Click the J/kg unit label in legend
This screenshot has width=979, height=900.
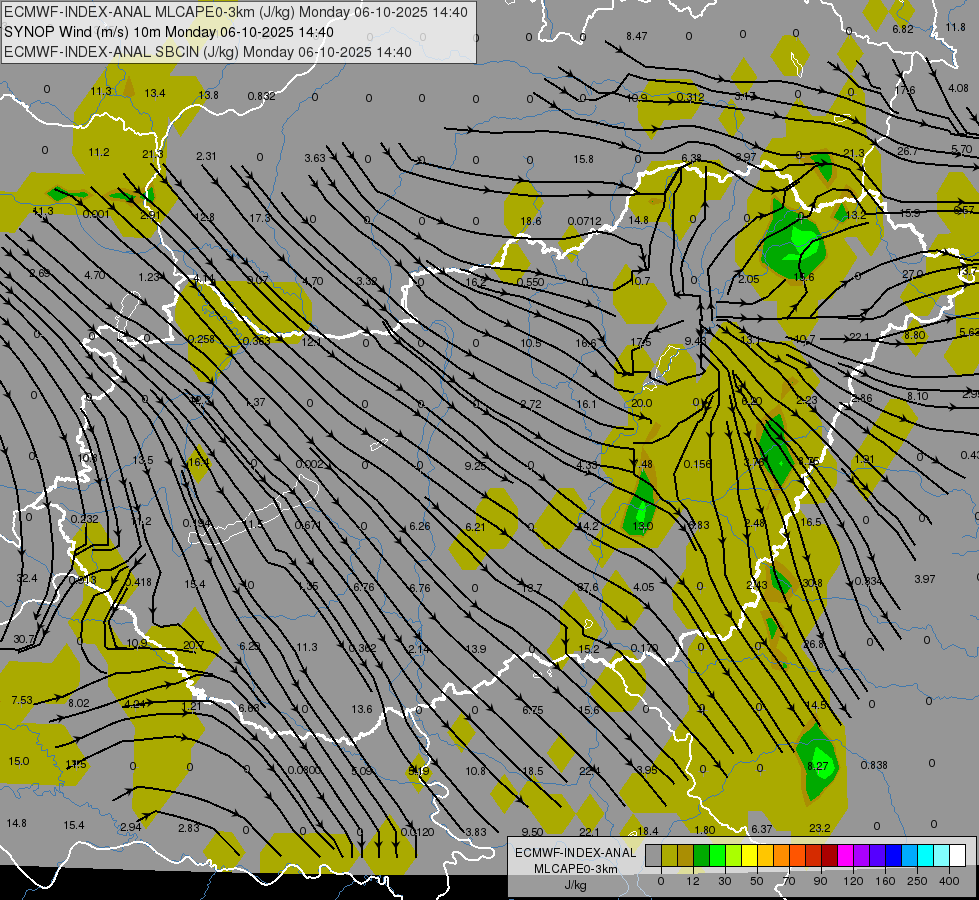pos(575,885)
